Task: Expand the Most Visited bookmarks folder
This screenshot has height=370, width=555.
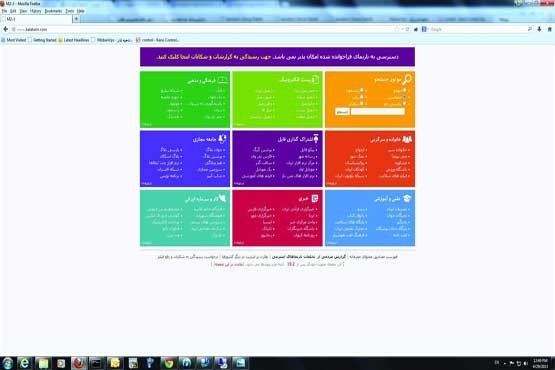Action: click(x=13, y=40)
